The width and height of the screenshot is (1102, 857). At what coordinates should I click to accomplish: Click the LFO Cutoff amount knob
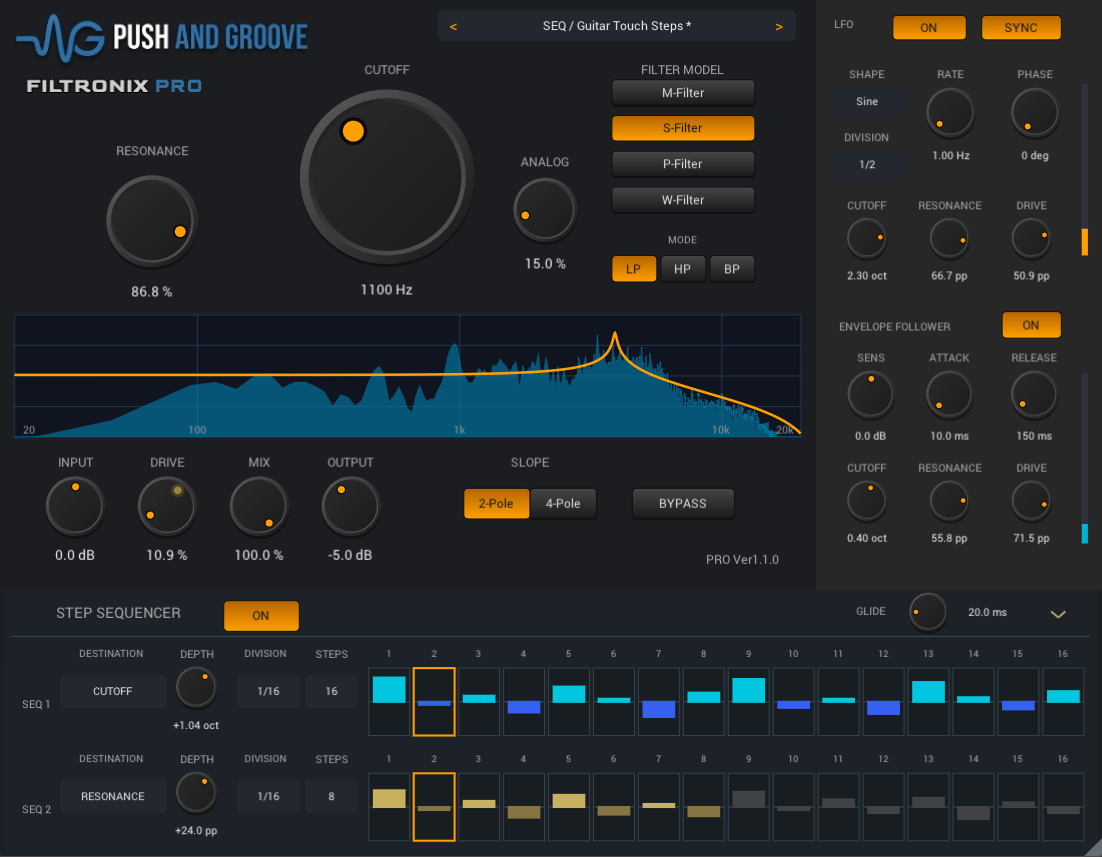pyautogui.click(x=867, y=239)
